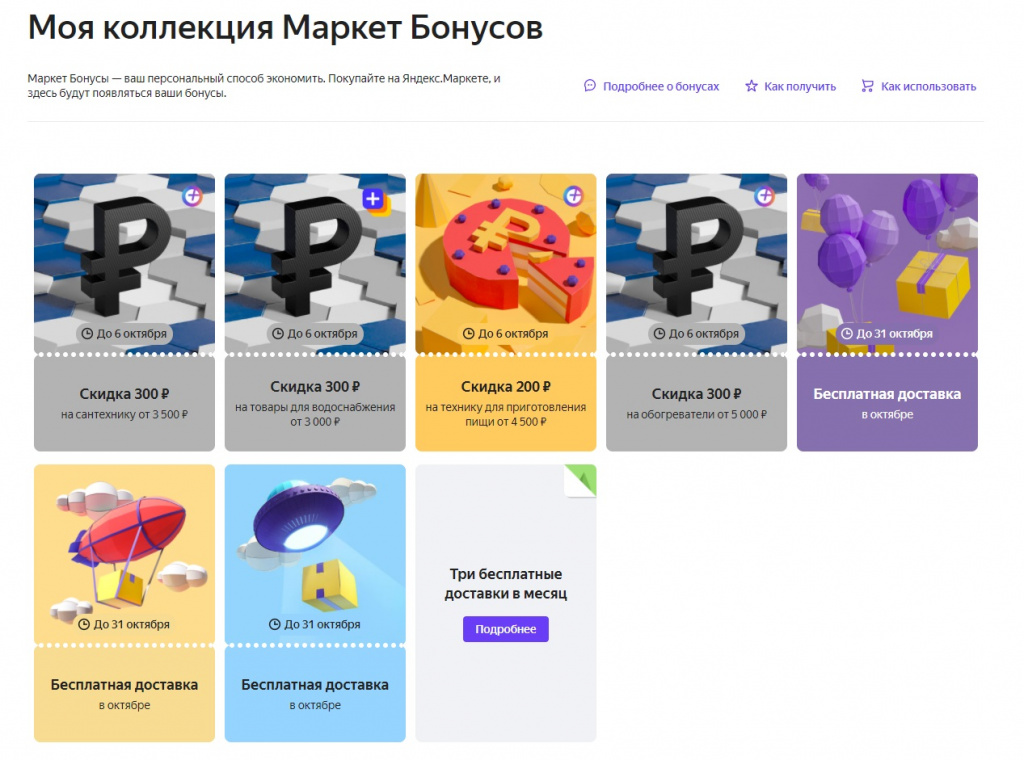
Task: Click the green folded corner on the delivery card
Action: coord(581,481)
